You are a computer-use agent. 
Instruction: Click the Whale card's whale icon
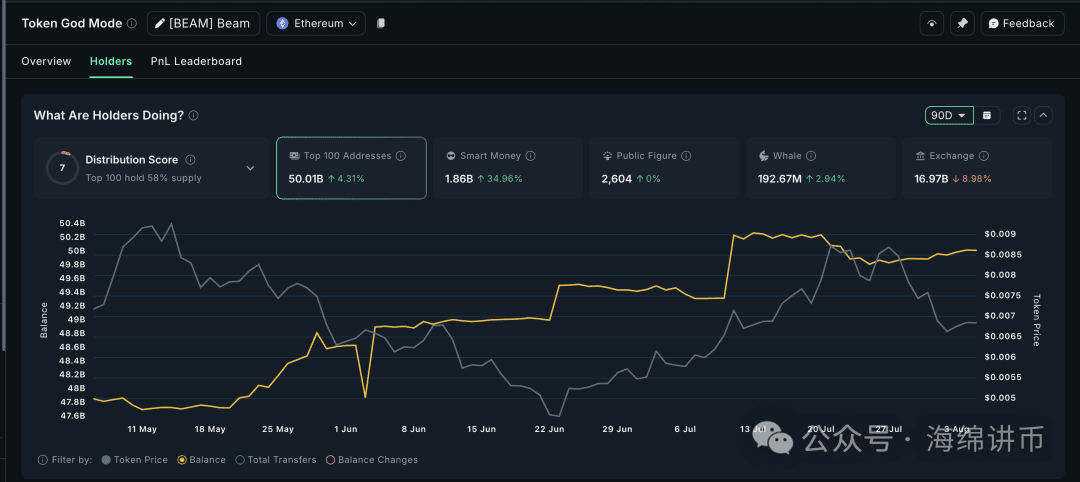coord(763,156)
